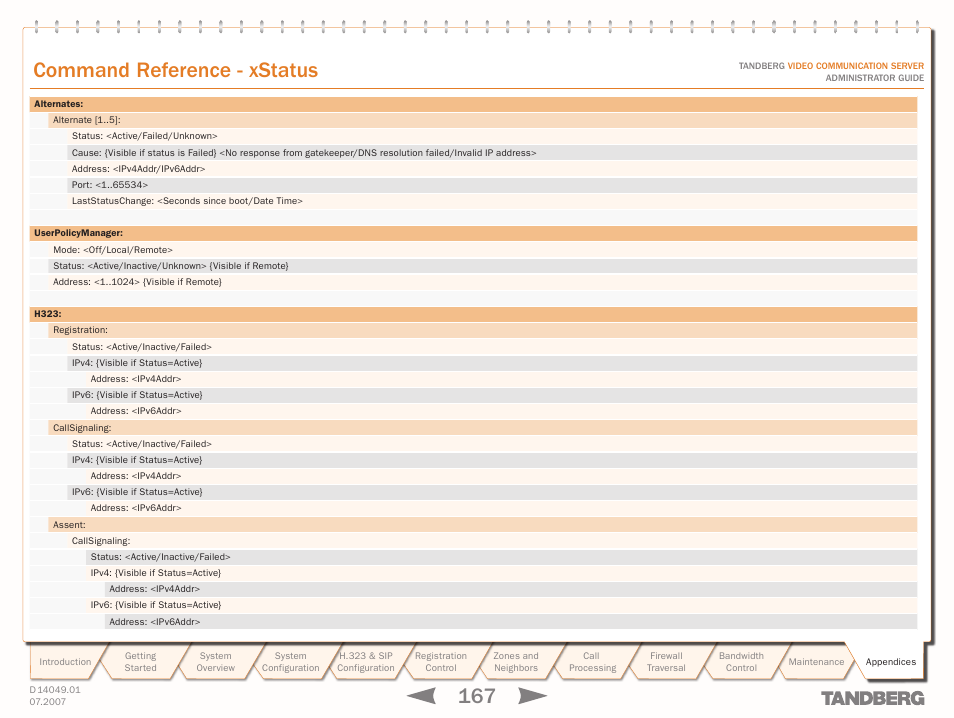
Task: Select the Cause: Visible if status is Failed row
Action: click(x=492, y=153)
